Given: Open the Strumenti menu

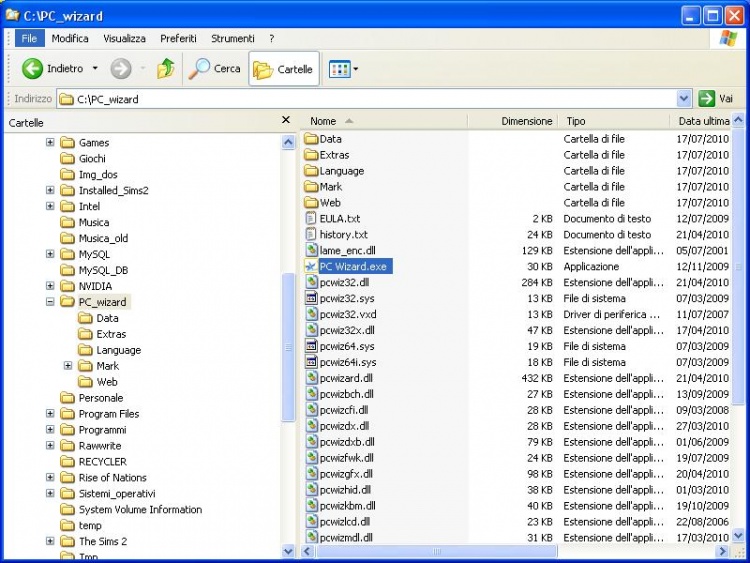Looking at the screenshot, I should [x=233, y=38].
